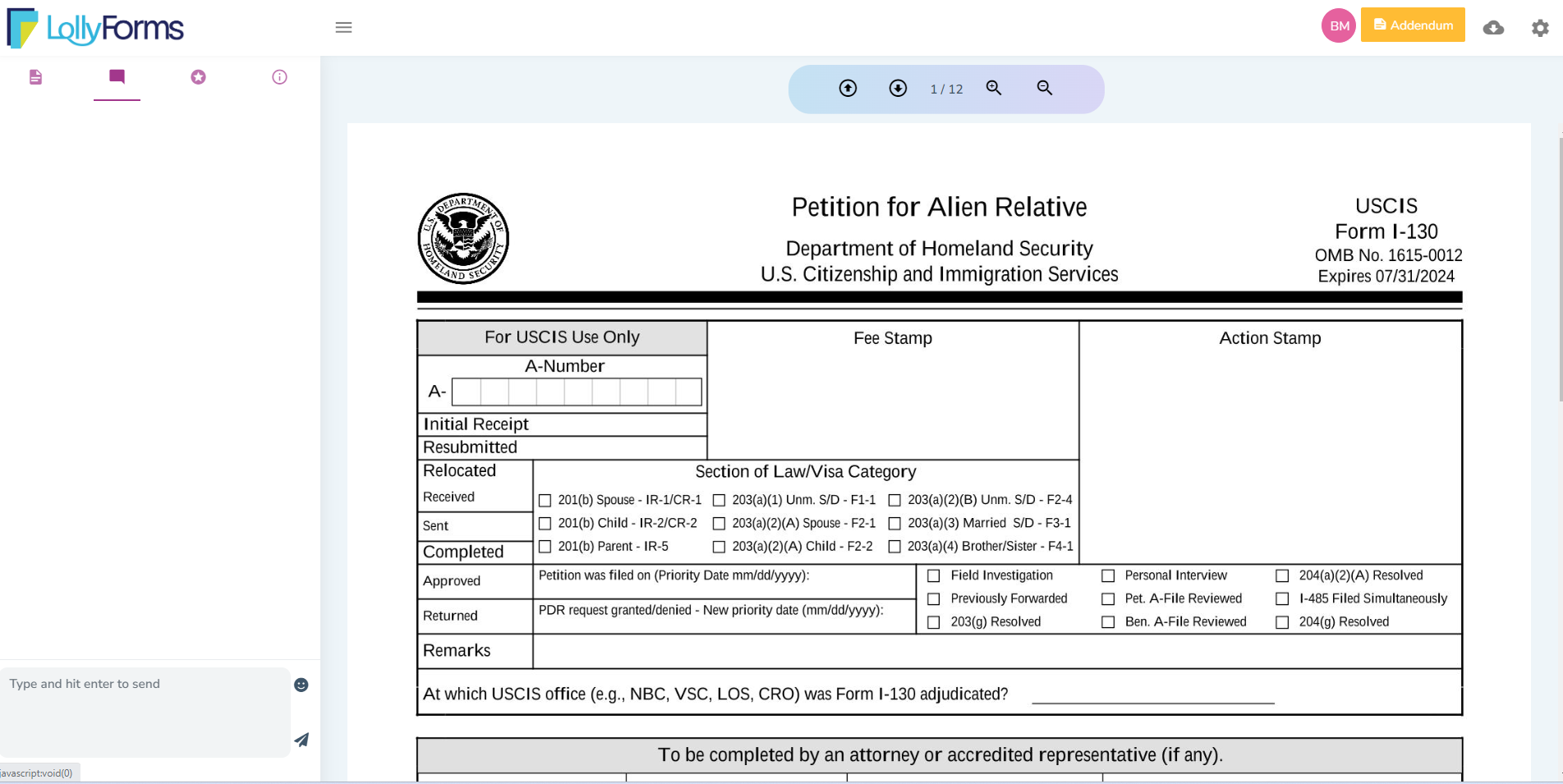Tick the I-485 Filed Simultaneously checkbox
The image size is (1563, 784).
[1282, 599]
